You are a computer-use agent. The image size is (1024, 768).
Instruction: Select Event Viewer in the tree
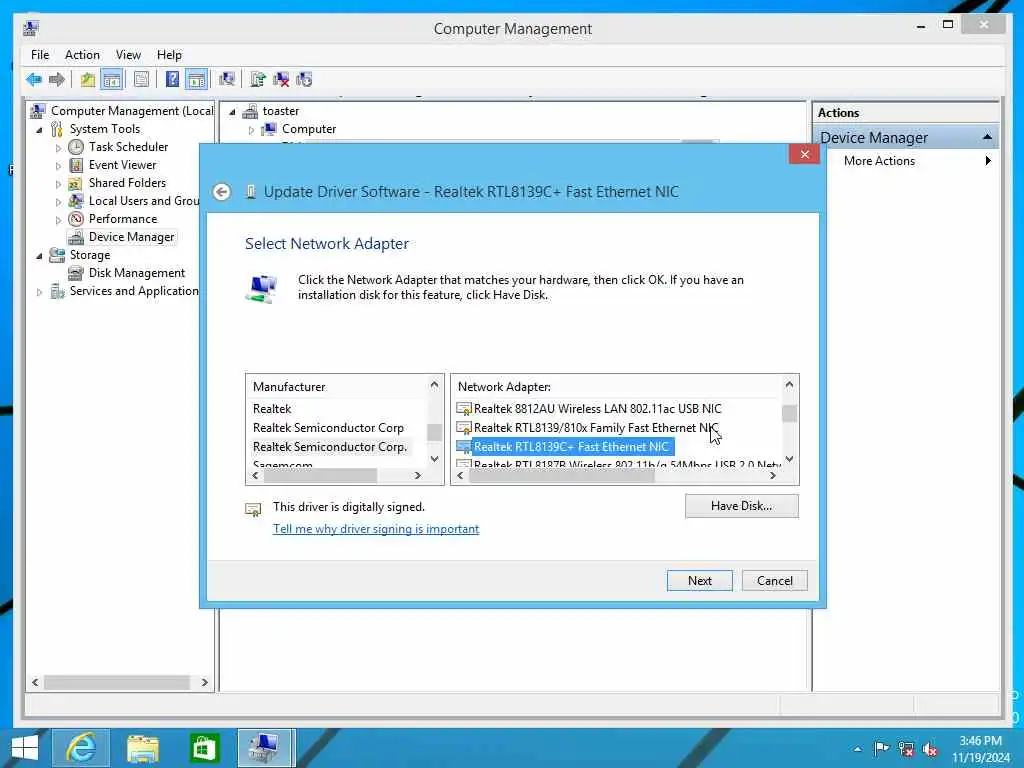coord(122,165)
